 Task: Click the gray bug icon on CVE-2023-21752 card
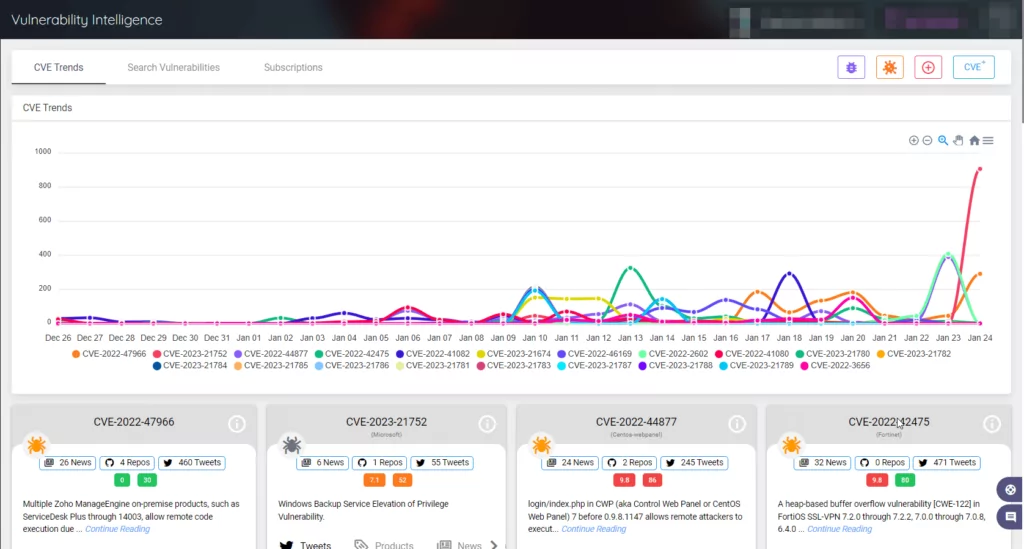[x=291, y=445]
